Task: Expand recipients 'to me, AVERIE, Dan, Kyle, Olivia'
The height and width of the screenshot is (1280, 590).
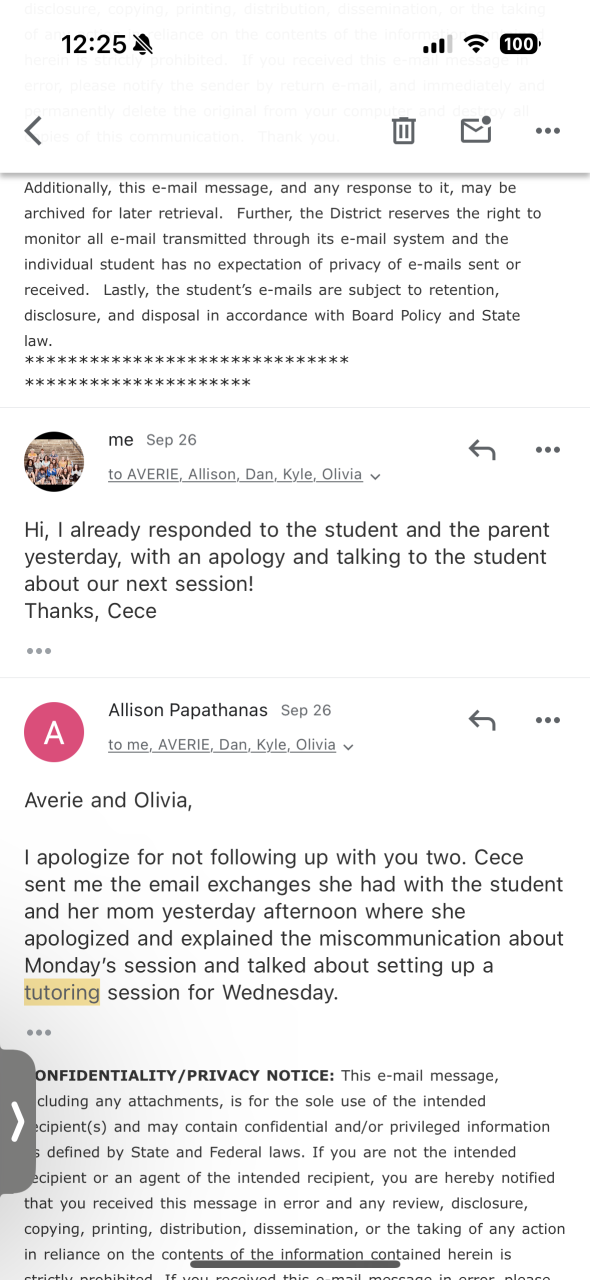Action: coord(231,745)
